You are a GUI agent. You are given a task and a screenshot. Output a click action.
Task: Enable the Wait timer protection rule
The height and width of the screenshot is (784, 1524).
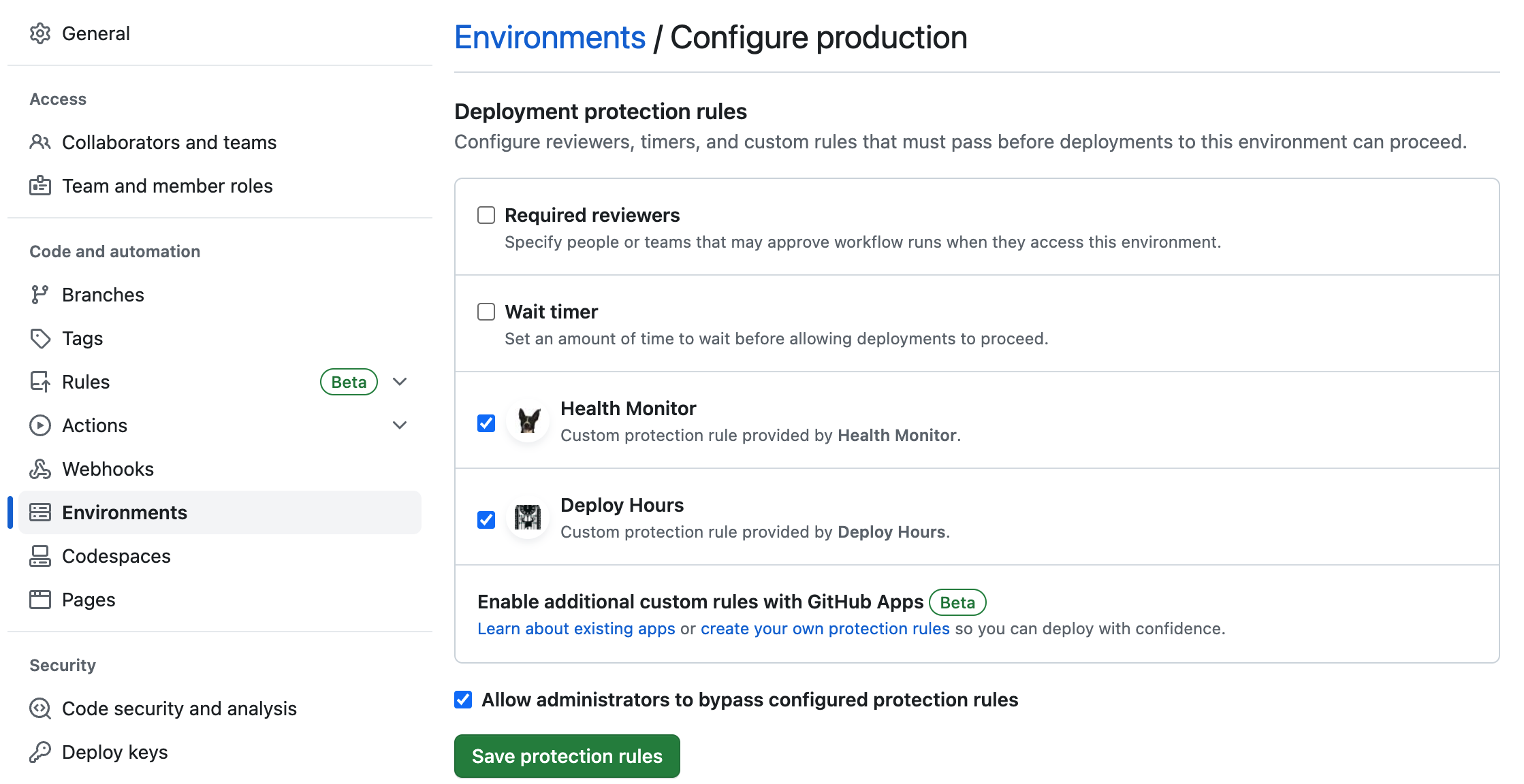(486, 311)
